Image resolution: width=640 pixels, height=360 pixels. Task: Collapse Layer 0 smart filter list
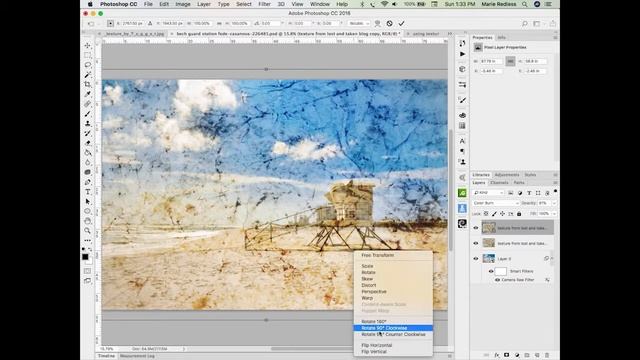point(552,259)
